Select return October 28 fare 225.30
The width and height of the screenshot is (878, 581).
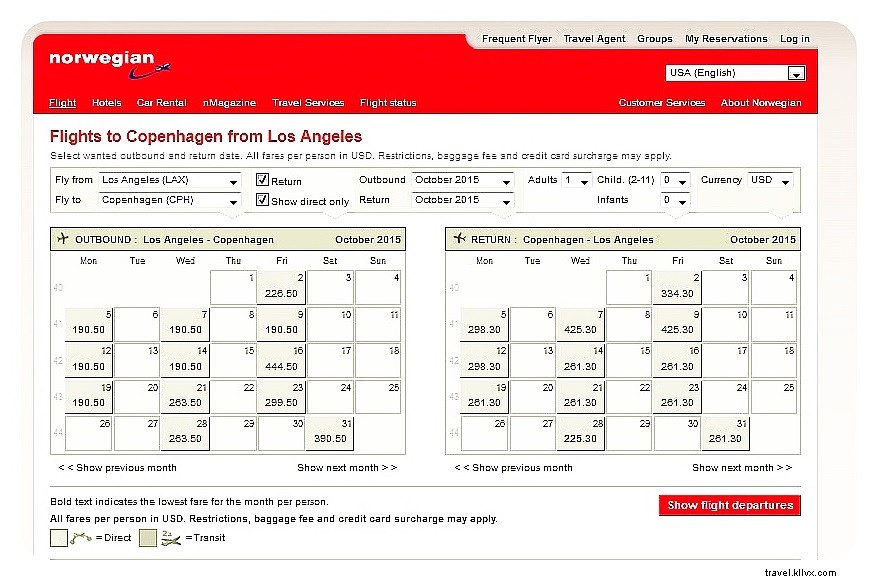pyautogui.click(x=580, y=433)
